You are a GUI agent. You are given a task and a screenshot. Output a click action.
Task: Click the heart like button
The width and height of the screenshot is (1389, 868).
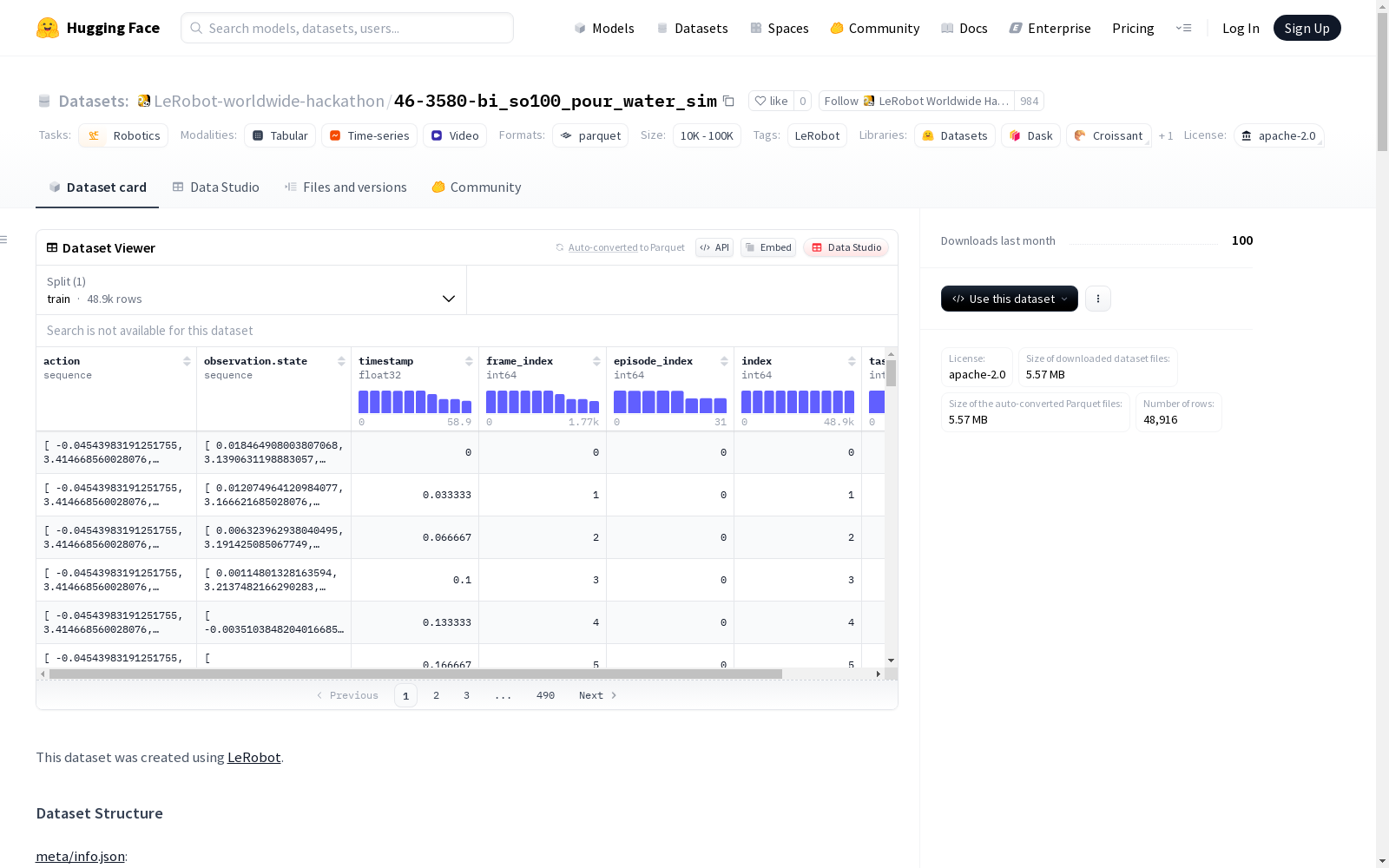point(771,101)
